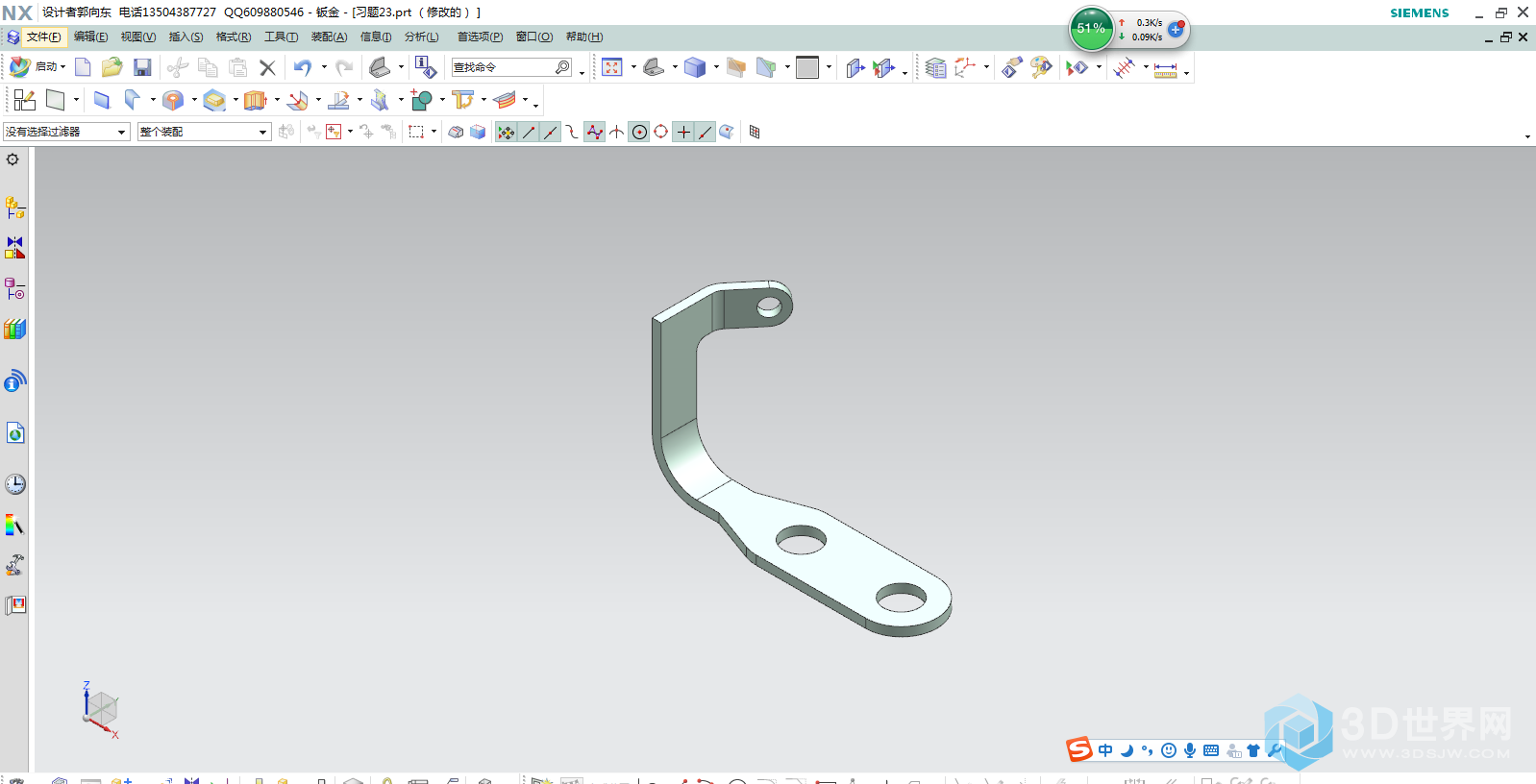
Task: Expand rectangle selection mode dropdown arrow
Action: pos(434,132)
